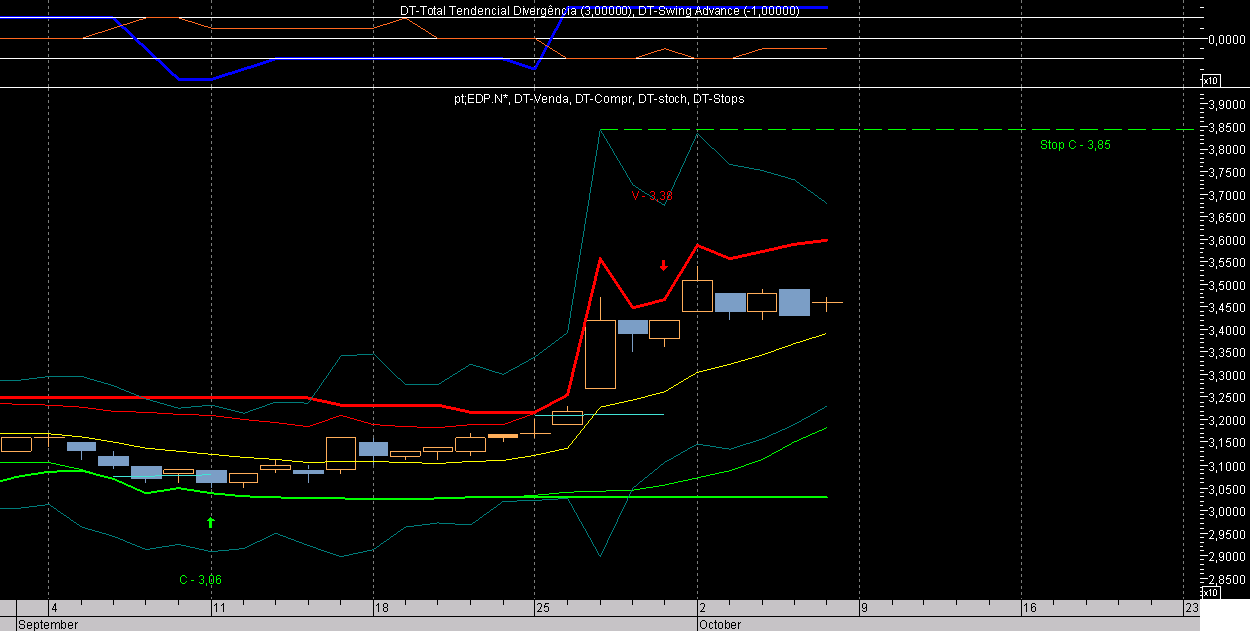Click the x10 scale box below the price axis
This screenshot has height=631, width=1250.
pyautogui.click(x=1210, y=593)
